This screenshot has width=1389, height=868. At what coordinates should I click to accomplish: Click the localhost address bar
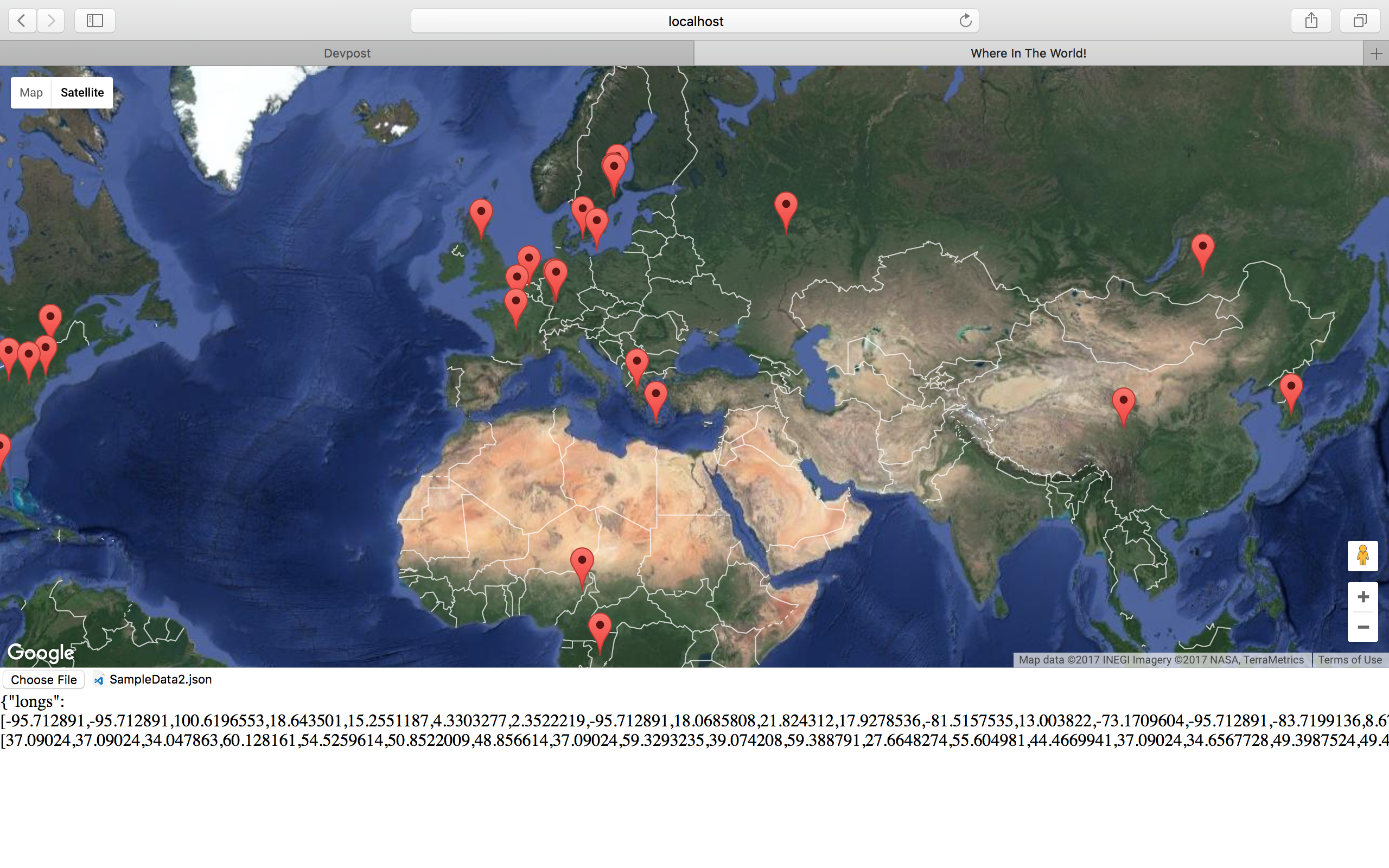(x=694, y=21)
